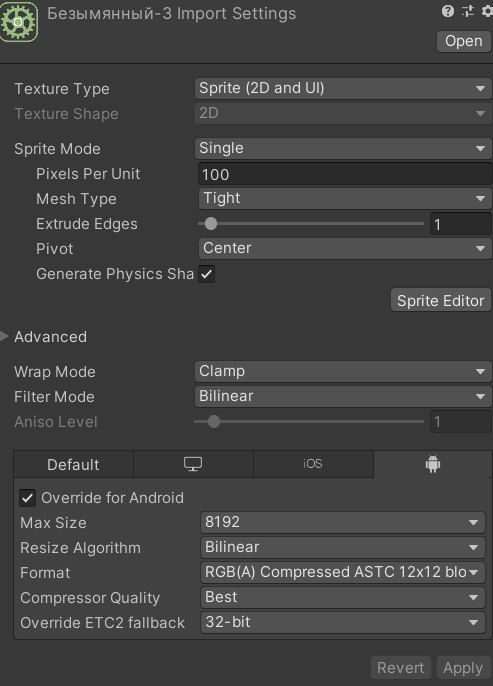
Task: Open the Sprite Mode dropdown
Action: (x=343, y=148)
